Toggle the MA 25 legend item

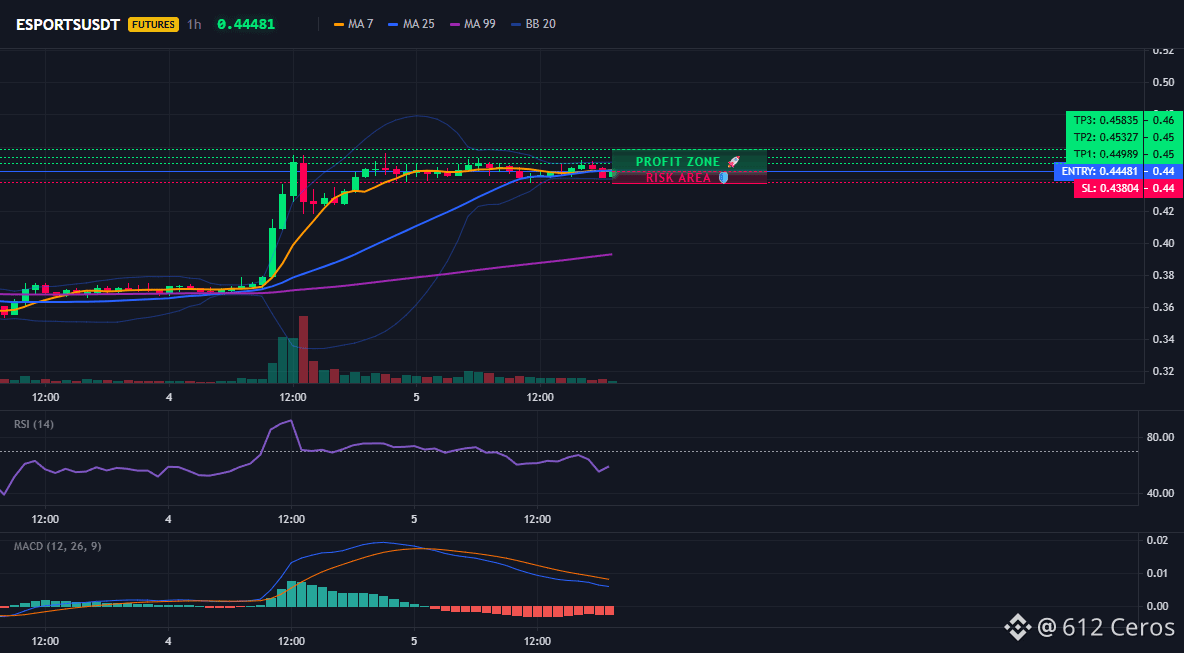point(410,24)
